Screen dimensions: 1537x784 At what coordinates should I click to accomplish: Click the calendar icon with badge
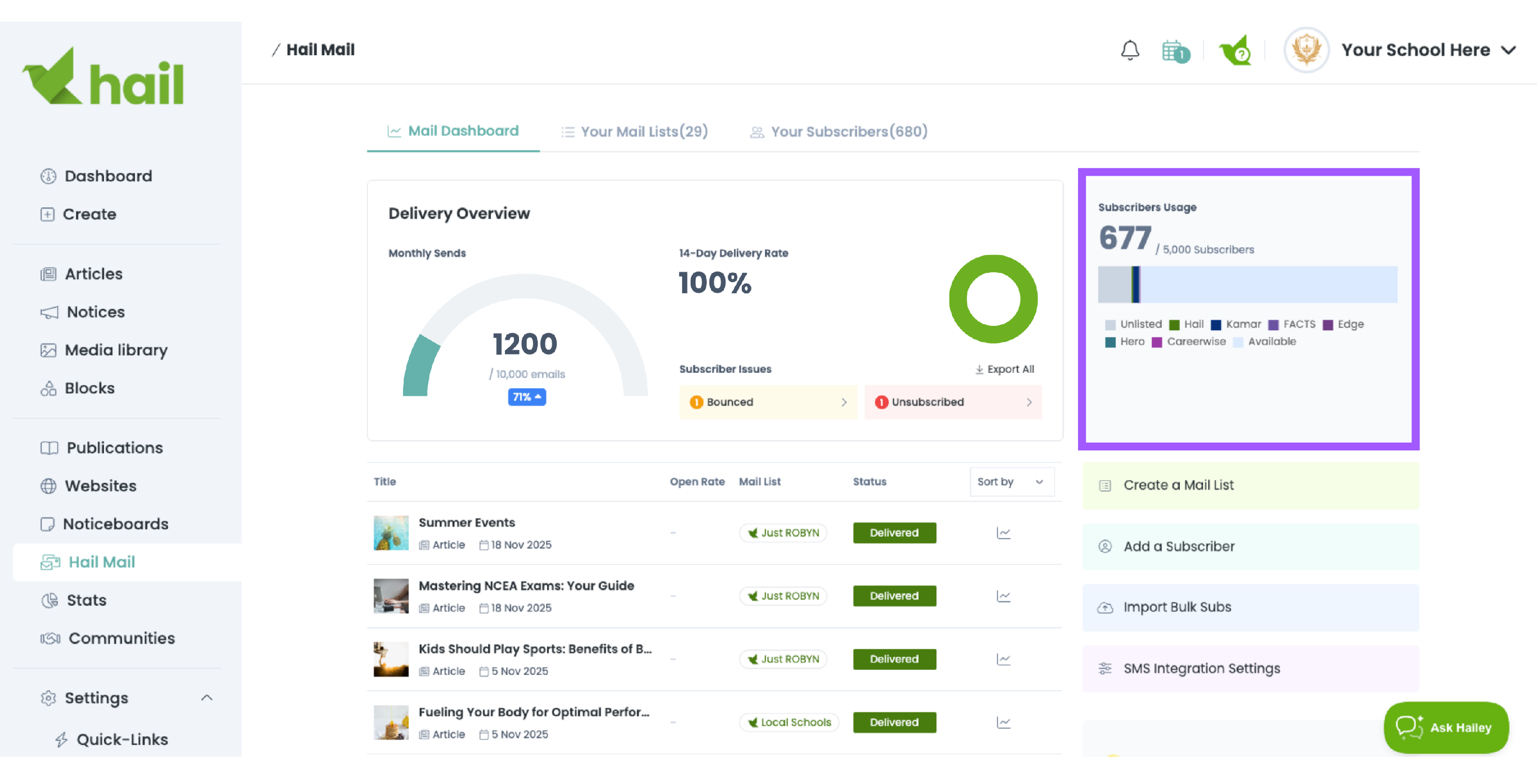coord(1174,51)
